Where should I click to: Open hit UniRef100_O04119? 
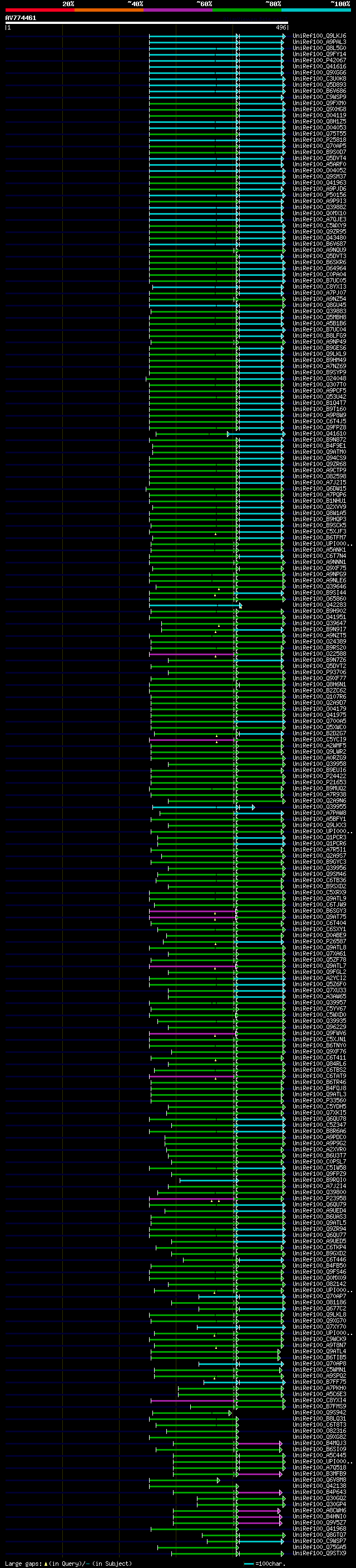[x=319, y=116]
